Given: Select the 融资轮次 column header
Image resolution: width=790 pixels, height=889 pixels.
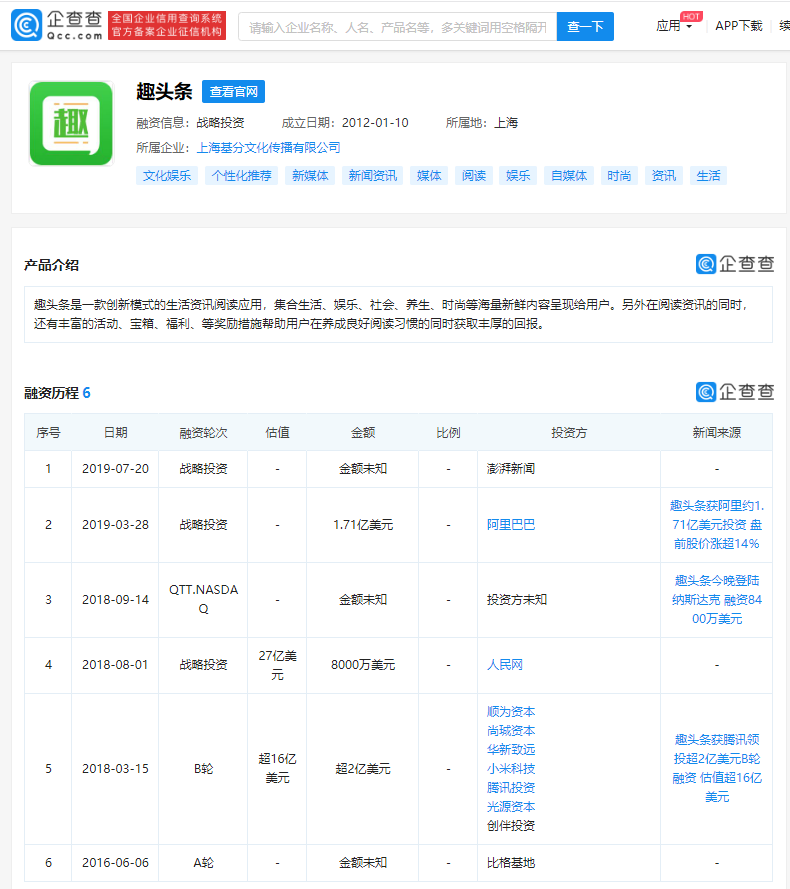Looking at the screenshot, I should (203, 433).
